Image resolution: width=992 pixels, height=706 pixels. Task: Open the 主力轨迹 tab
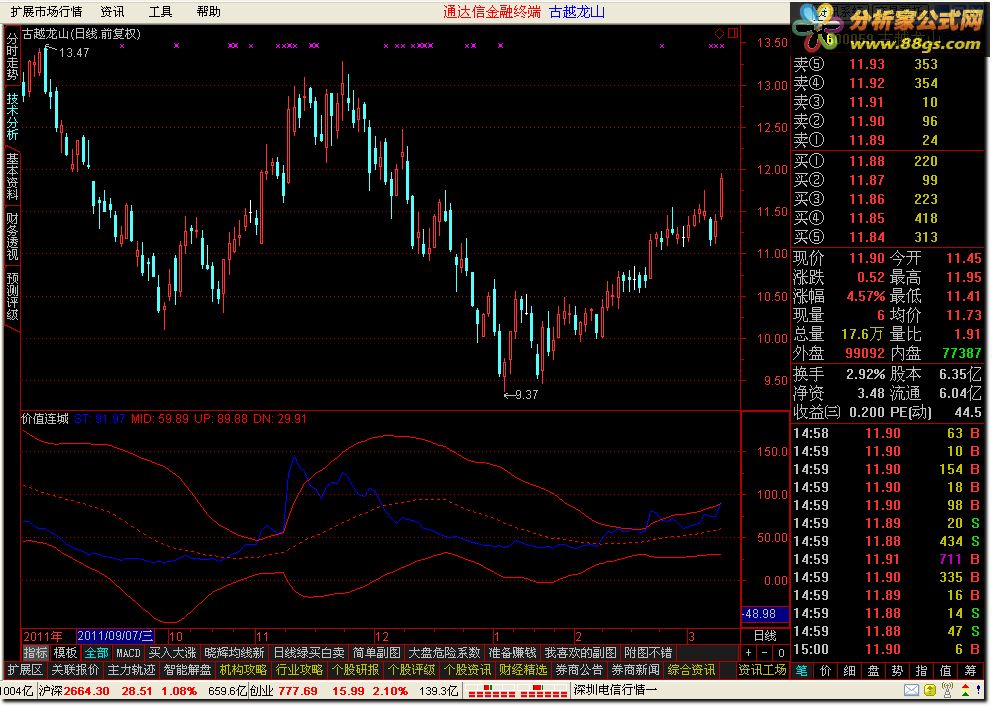(x=131, y=670)
